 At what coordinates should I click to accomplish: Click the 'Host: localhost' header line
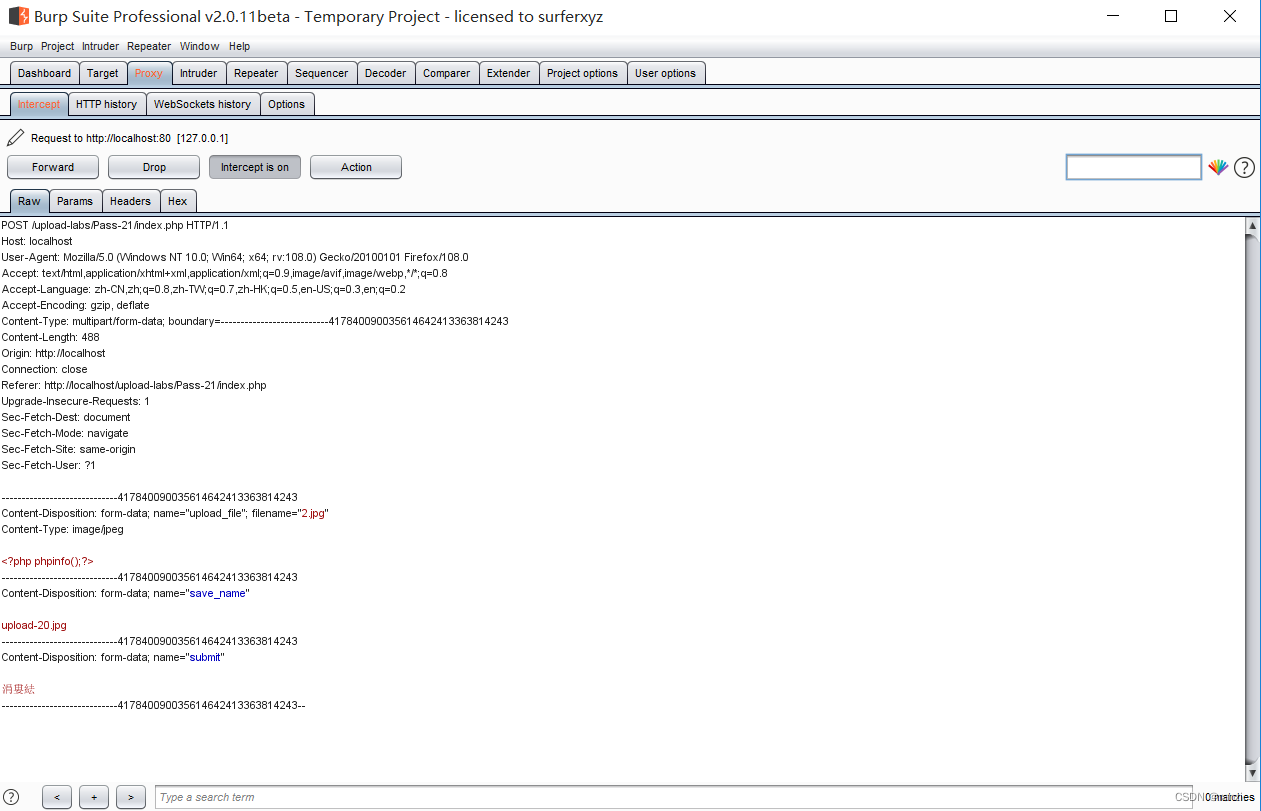(37, 241)
